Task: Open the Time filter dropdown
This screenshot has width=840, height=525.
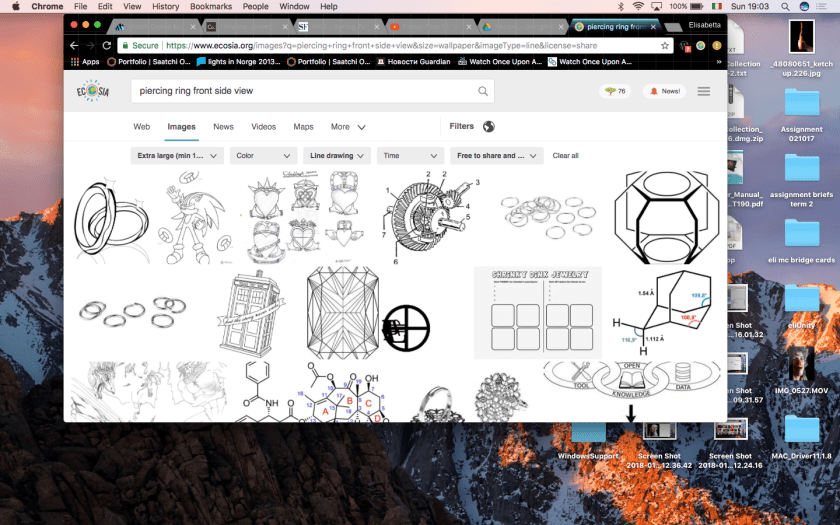Action: [x=410, y=156]
